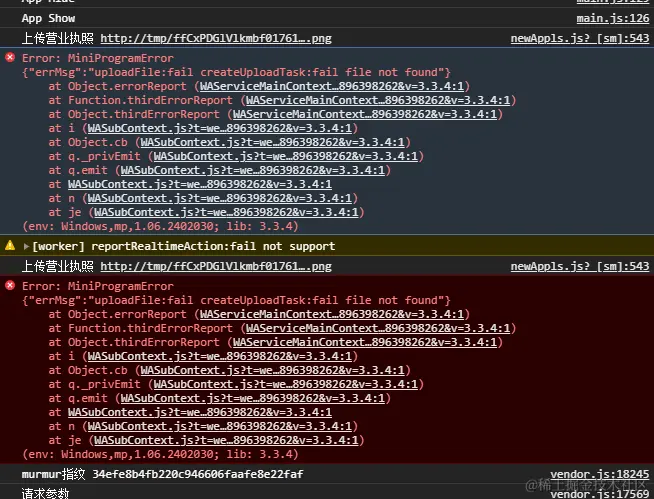The width and height of the screenshot is (654, 499).
Task: Open the unnamed WASubContext.js link in red error
Action: (200, 412)
